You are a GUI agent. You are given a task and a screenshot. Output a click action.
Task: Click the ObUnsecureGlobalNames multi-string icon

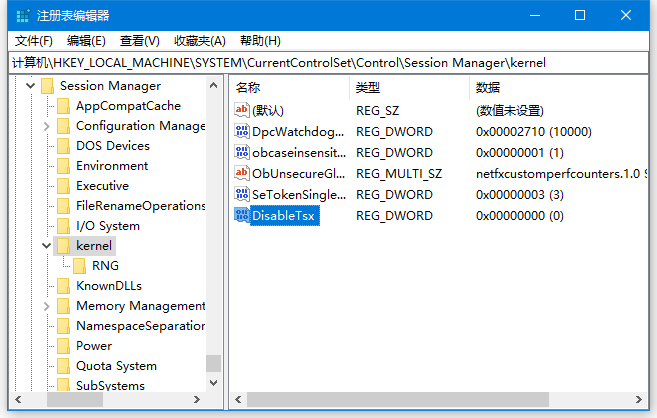point(241,173)
